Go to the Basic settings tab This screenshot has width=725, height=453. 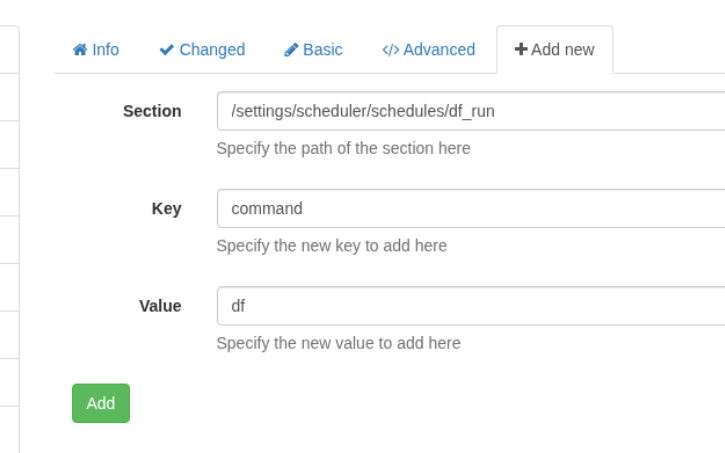click(x=313, y=50)
